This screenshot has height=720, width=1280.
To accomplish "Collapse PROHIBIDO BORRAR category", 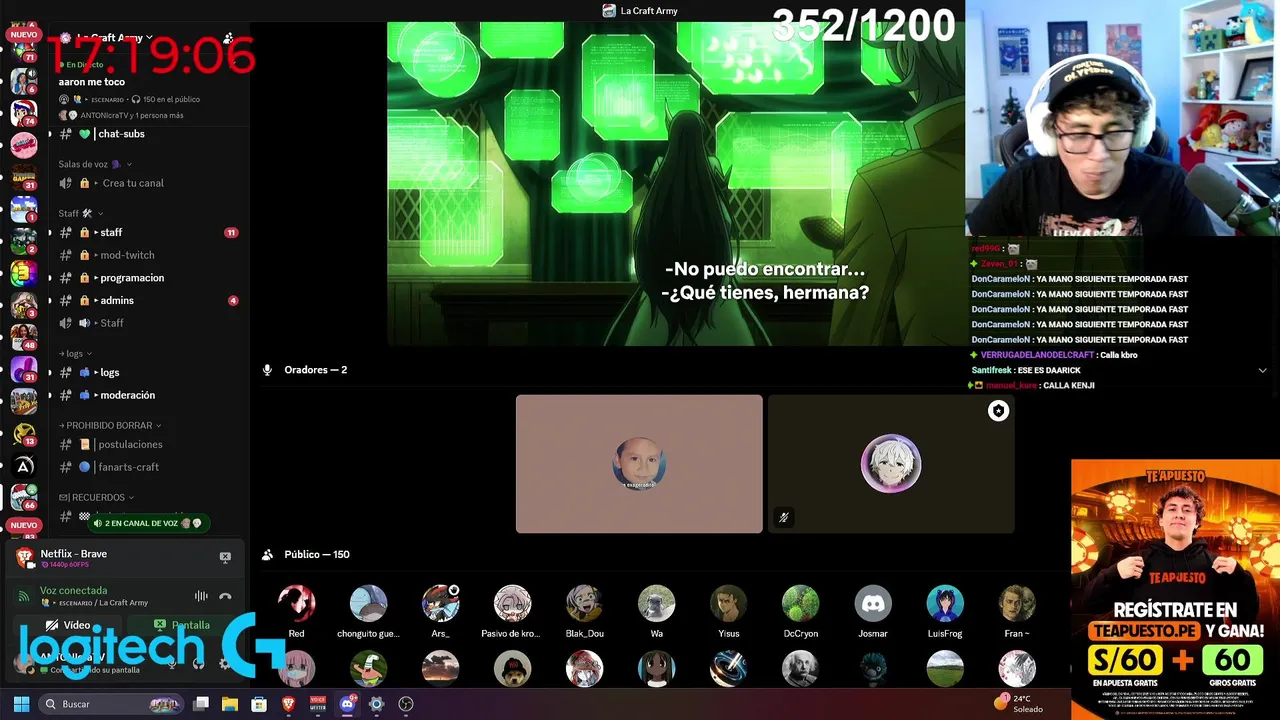I will [x=110, y=425].
